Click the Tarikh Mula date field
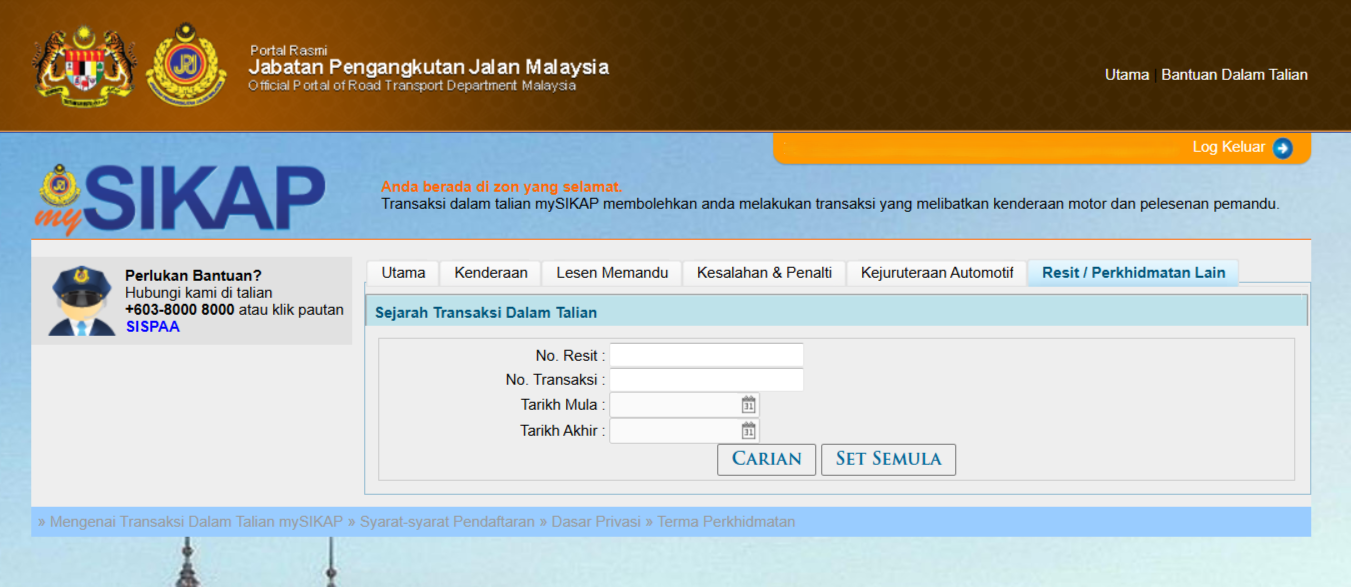 [x=685, y=405]
